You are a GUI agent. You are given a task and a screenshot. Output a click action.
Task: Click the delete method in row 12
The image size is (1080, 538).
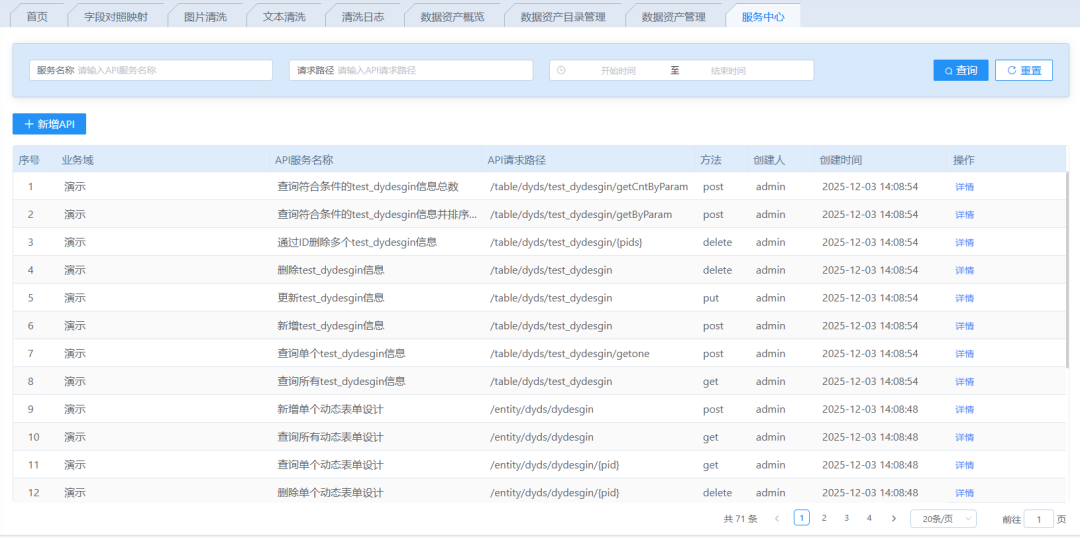pos(717,493)
